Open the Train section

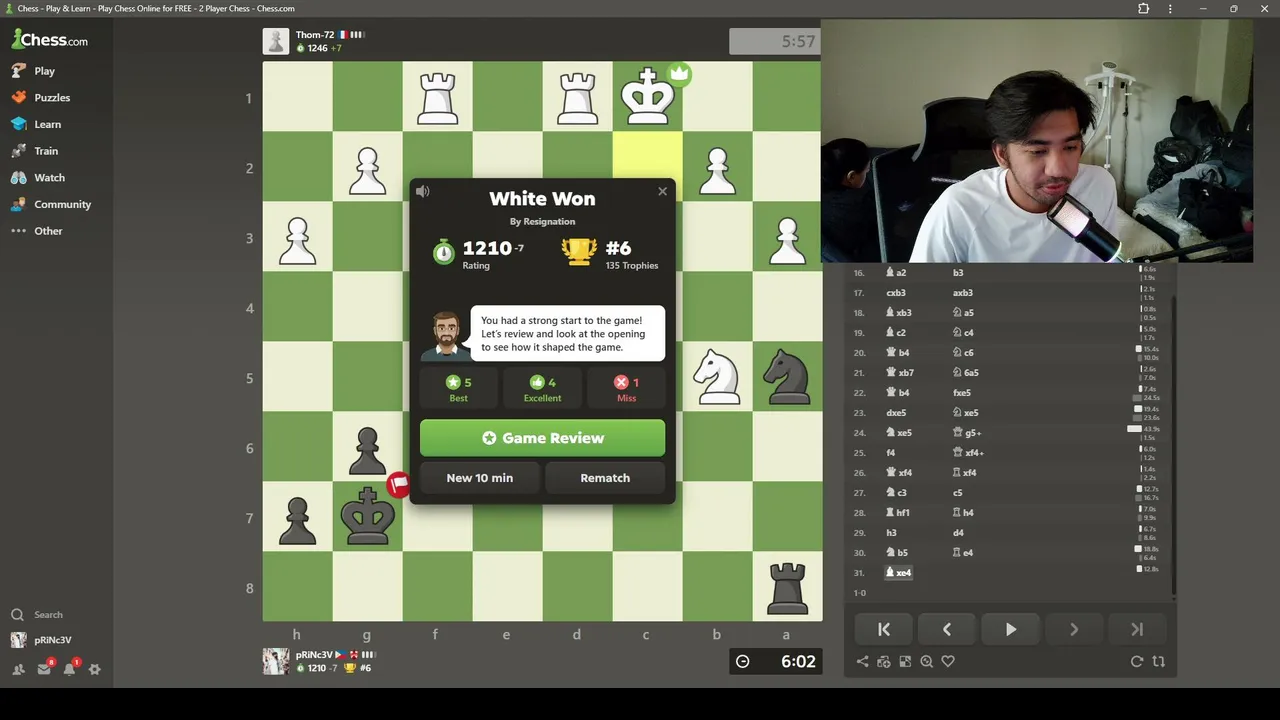35,151
